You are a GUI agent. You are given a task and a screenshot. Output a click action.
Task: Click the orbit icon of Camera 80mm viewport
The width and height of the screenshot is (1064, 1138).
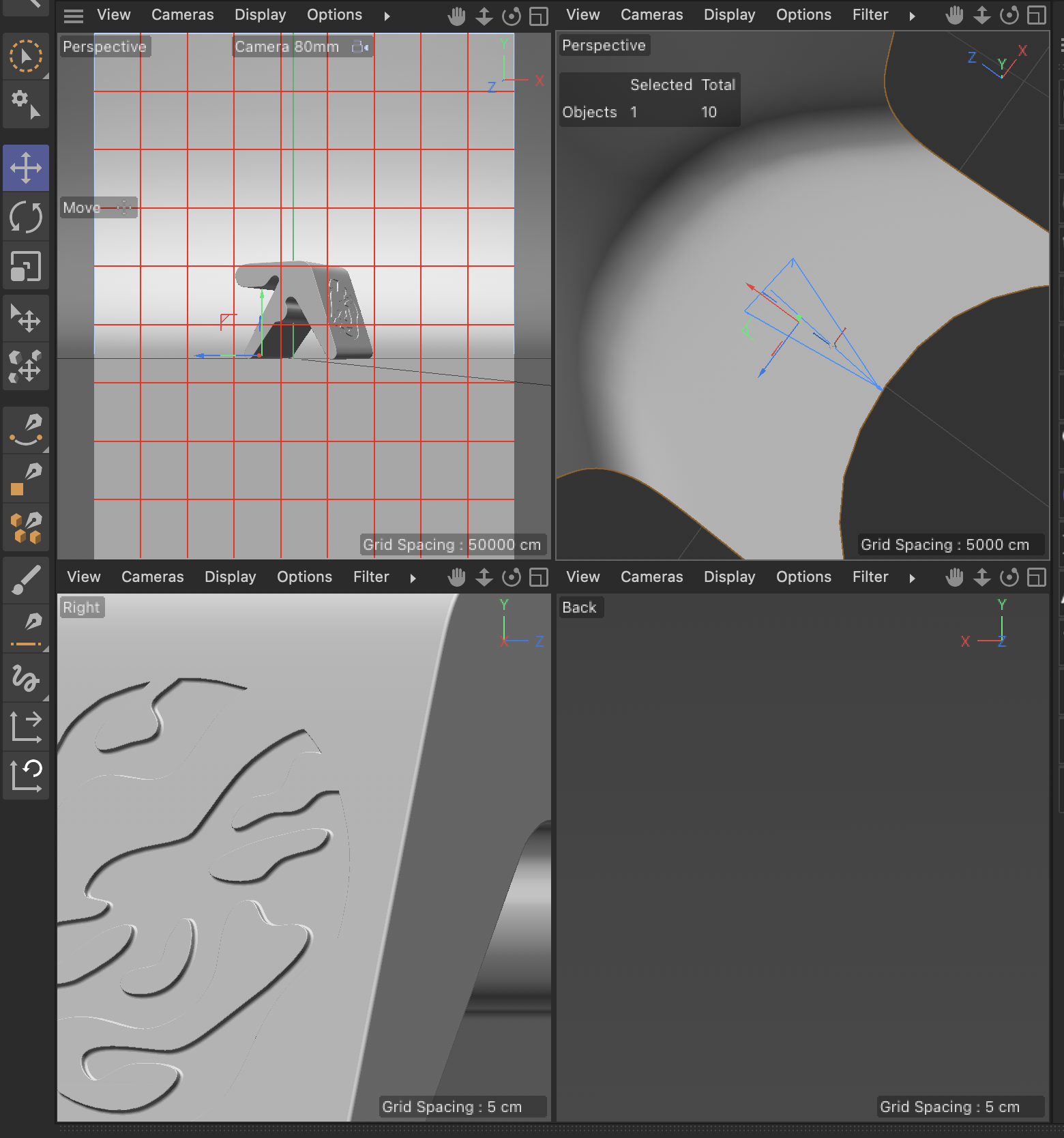point(511,15)
